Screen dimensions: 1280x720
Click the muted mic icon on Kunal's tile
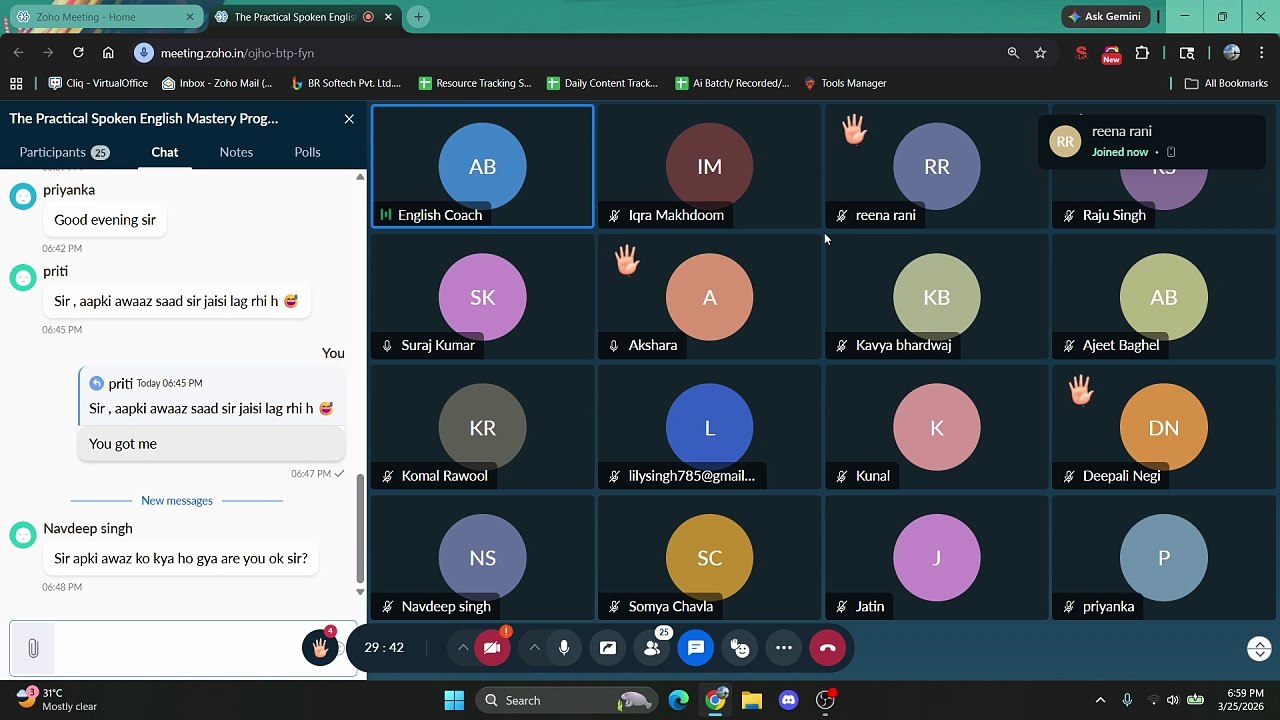841,476
